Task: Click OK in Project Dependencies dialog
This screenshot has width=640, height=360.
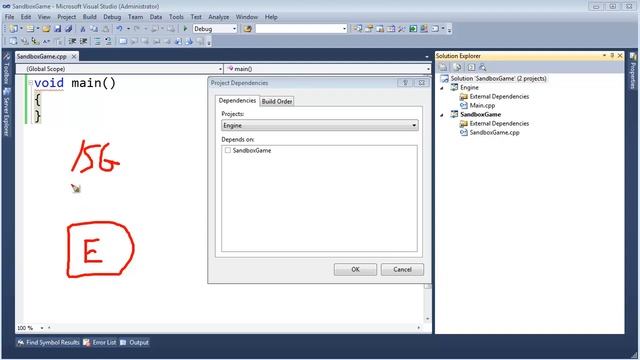Action: click(x=355, y=269)
